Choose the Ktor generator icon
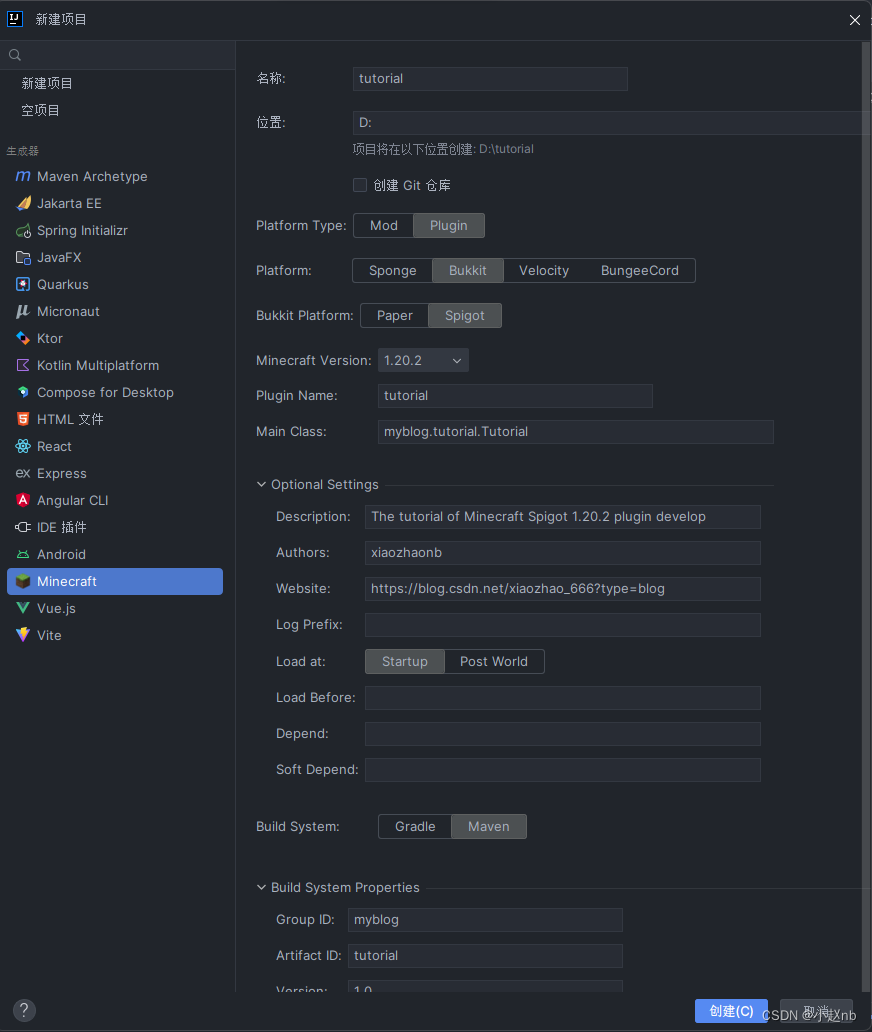This screenshot has height=1032, width=872. click(23, 338)
